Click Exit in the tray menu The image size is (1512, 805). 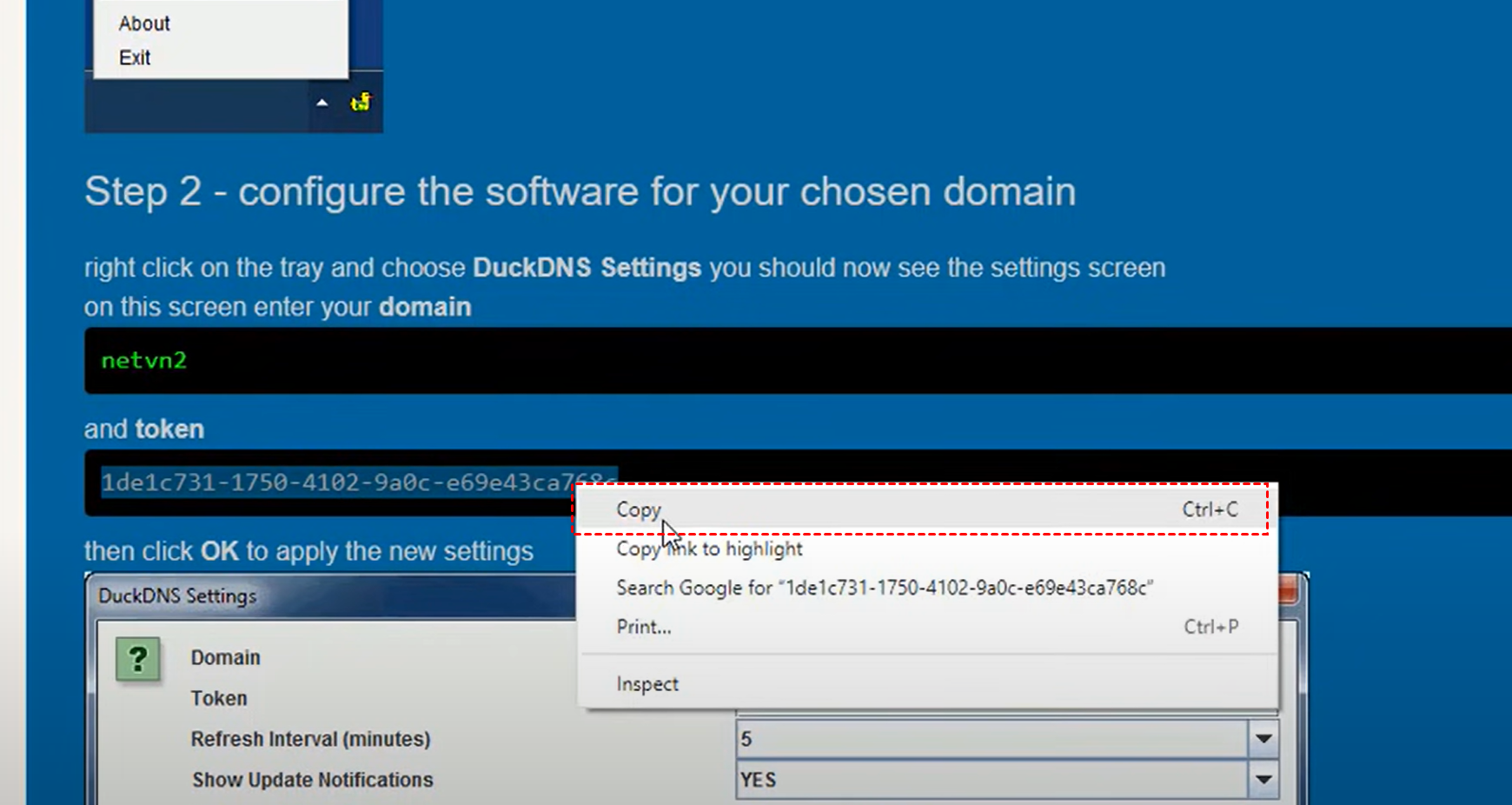click(x=135, y=57)
